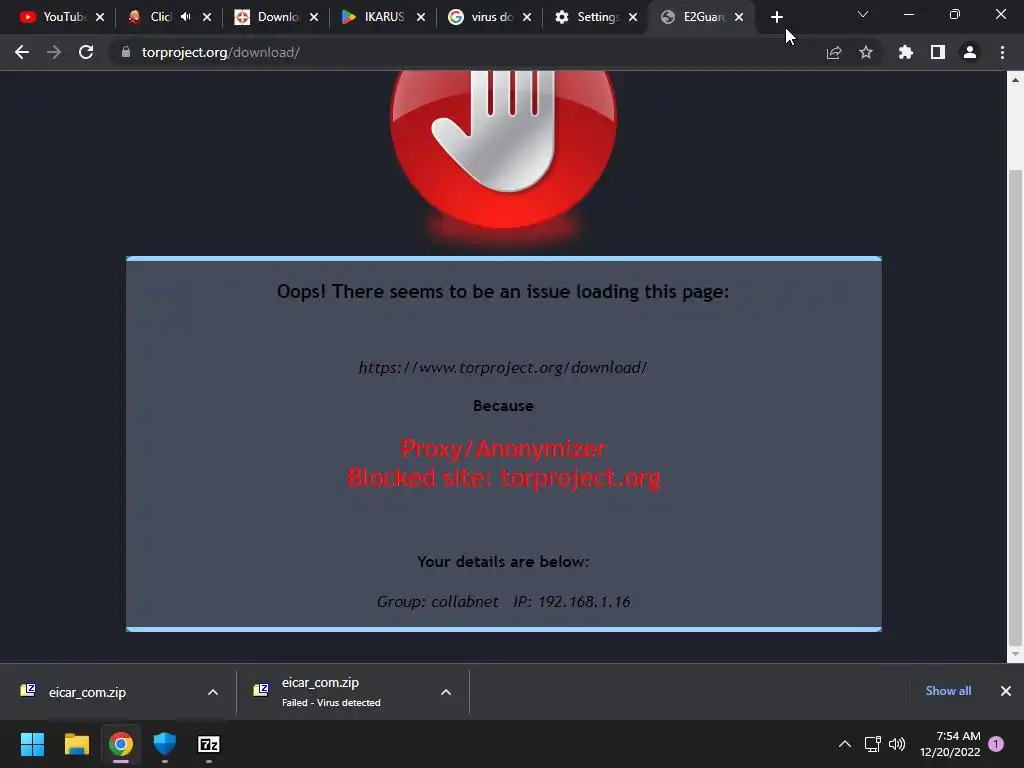The image size is (1024, 768).
Task: Bookmark this page with the star icon
Action: coord(866,52)
